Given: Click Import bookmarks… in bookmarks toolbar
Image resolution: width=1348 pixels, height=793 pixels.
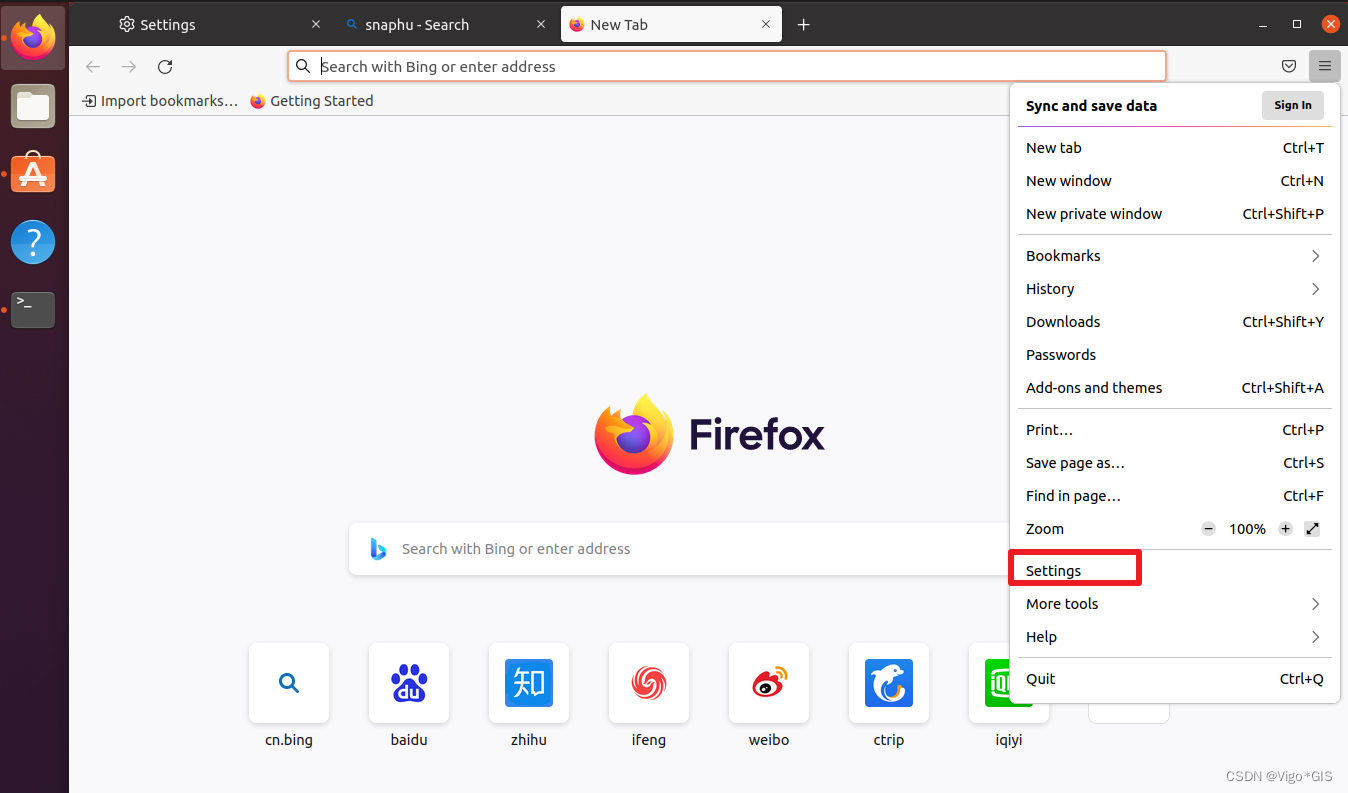Looking at the screenshot, I should tap(161, 101).
